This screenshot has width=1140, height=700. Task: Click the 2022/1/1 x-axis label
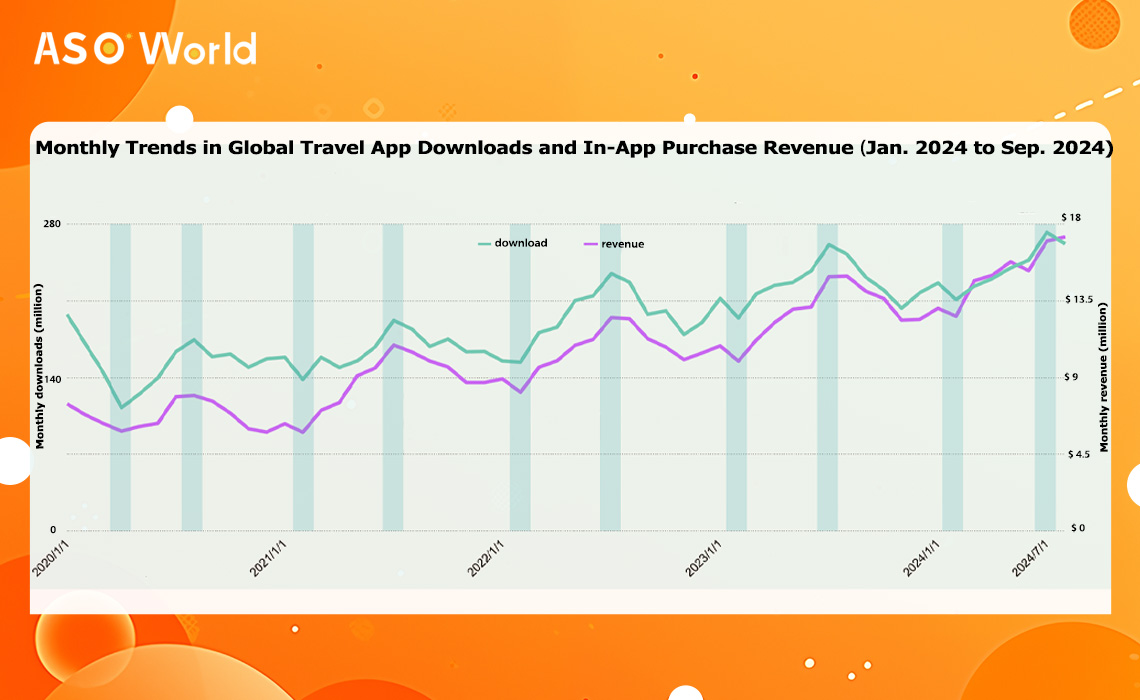tap(486, 558)
